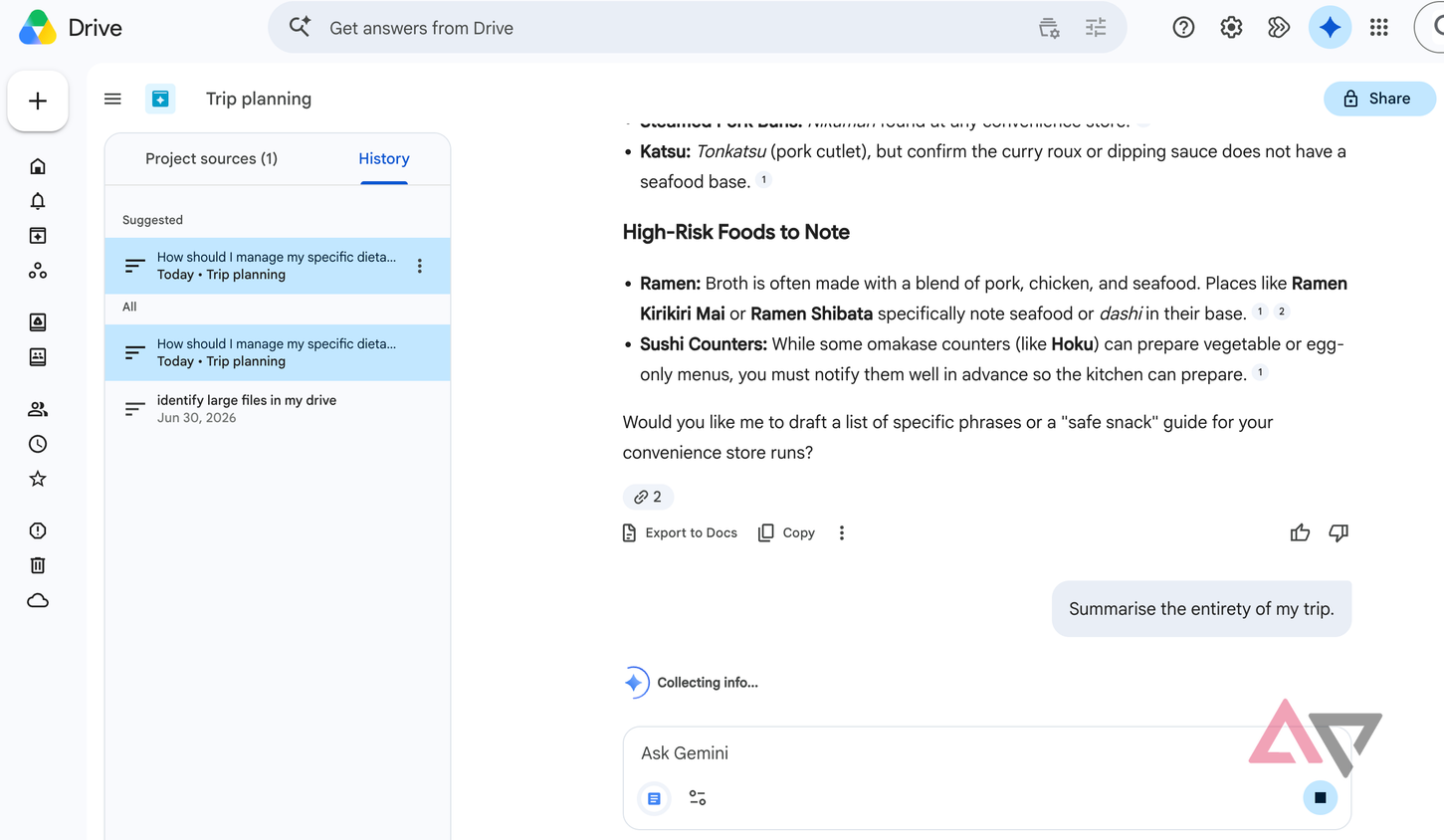Open Computers icon in the sidebar
Viewport: 1444px width, 840px height.
(x=38, y=357)
